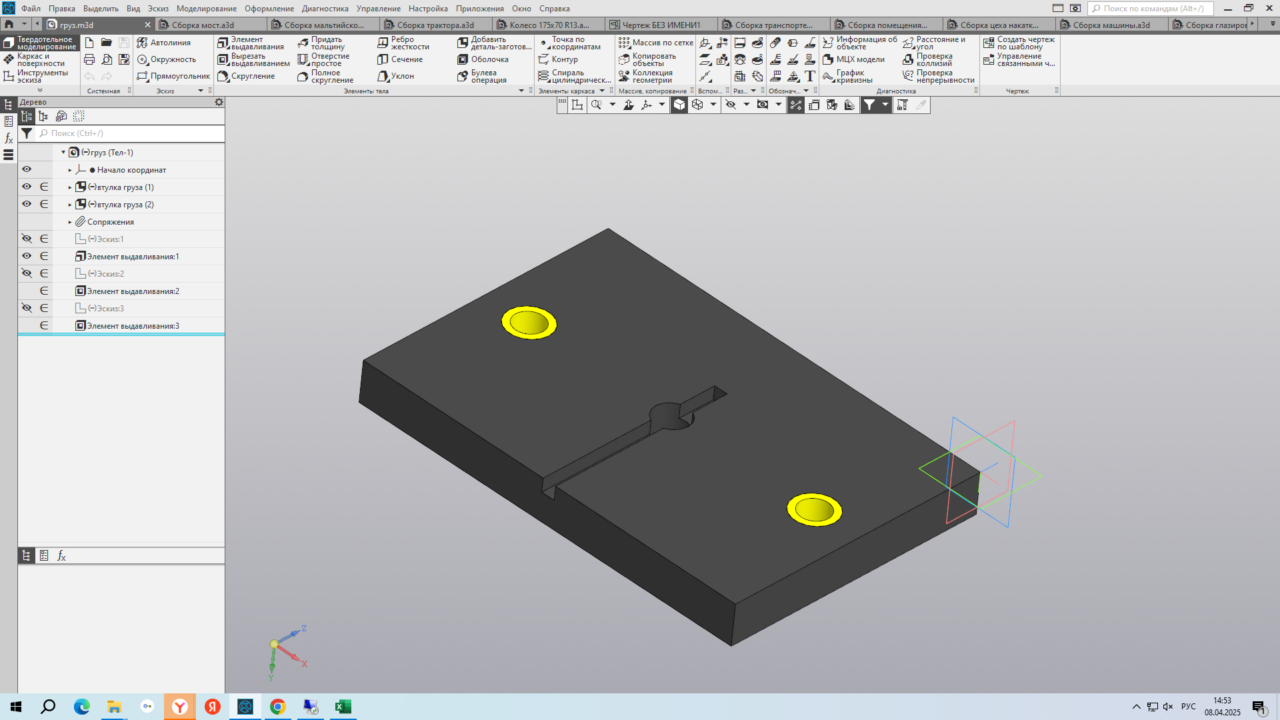
Task: Expand втулка груза (1) node
Action: 70,187
